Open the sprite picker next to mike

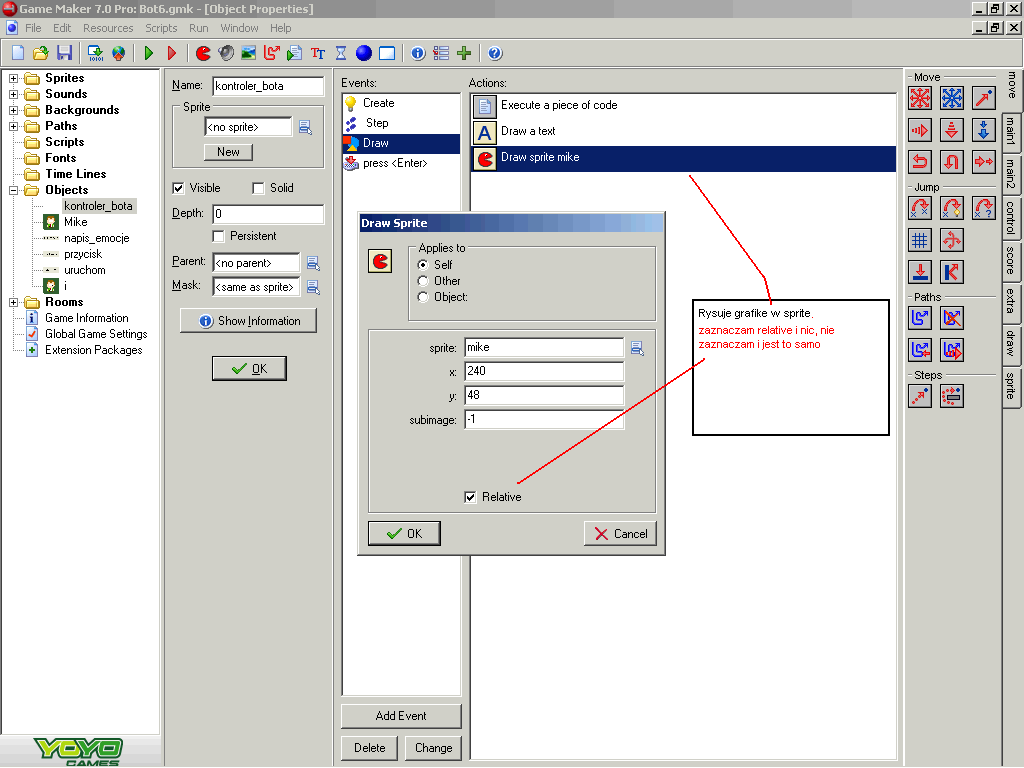tap(637, 348)
